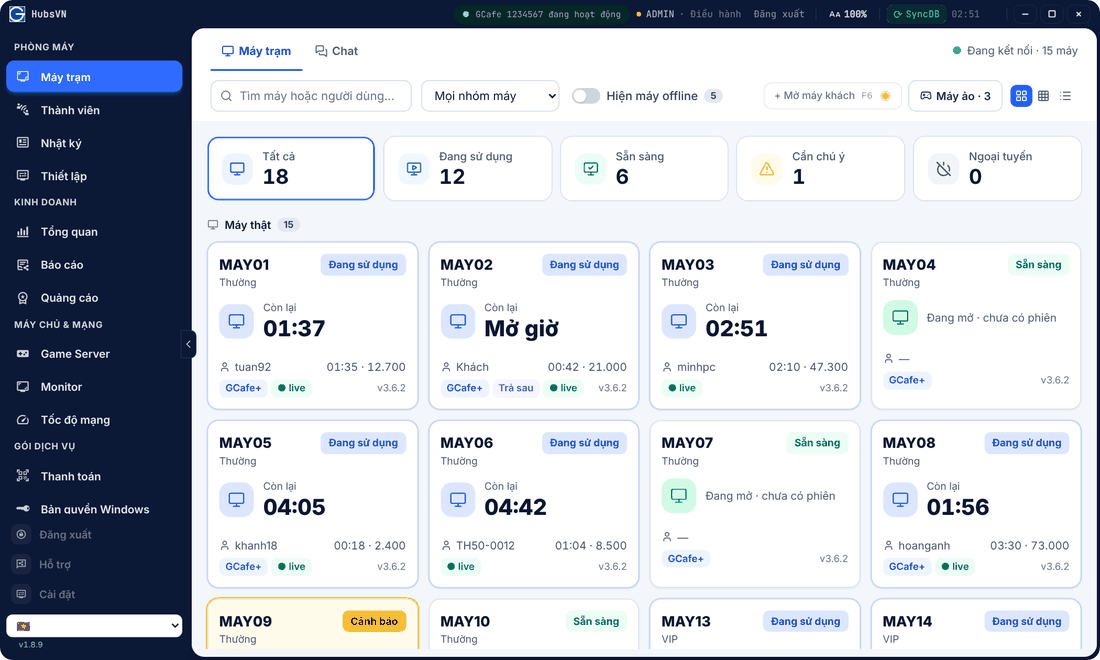The height and width of the screenshot is (660, 1100).
Task: Open Báo cáo reports page
Action: click(x=94, y=264)
